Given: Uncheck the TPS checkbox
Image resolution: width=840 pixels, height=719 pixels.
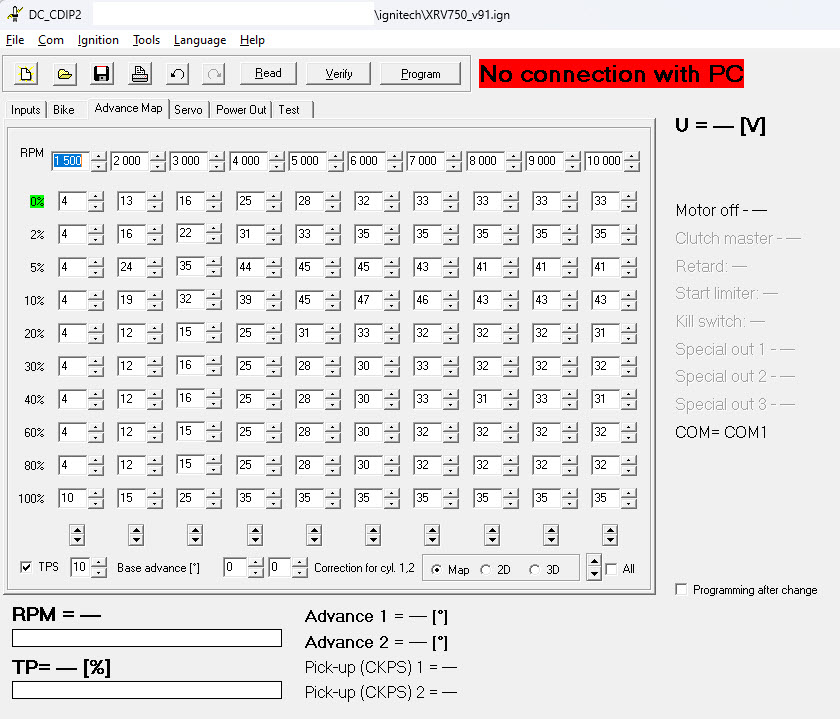Looking at the screenshot, I should pos(26,568).
